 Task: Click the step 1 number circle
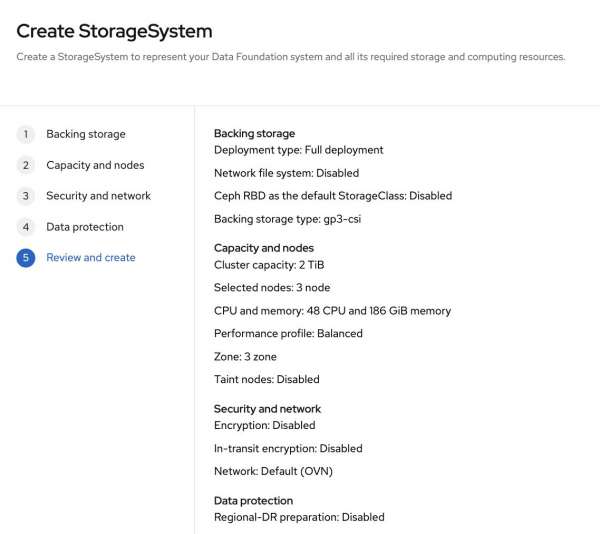pyautogui.click(x=26, y=134)
